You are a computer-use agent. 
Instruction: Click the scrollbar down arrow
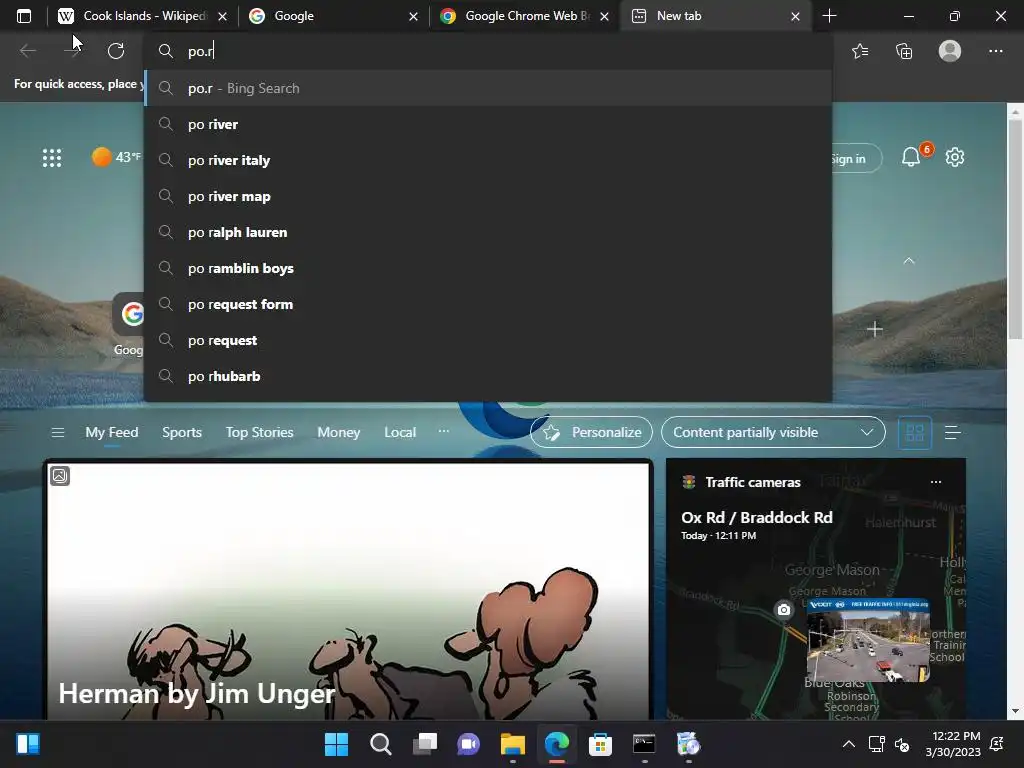point(1015,711)
